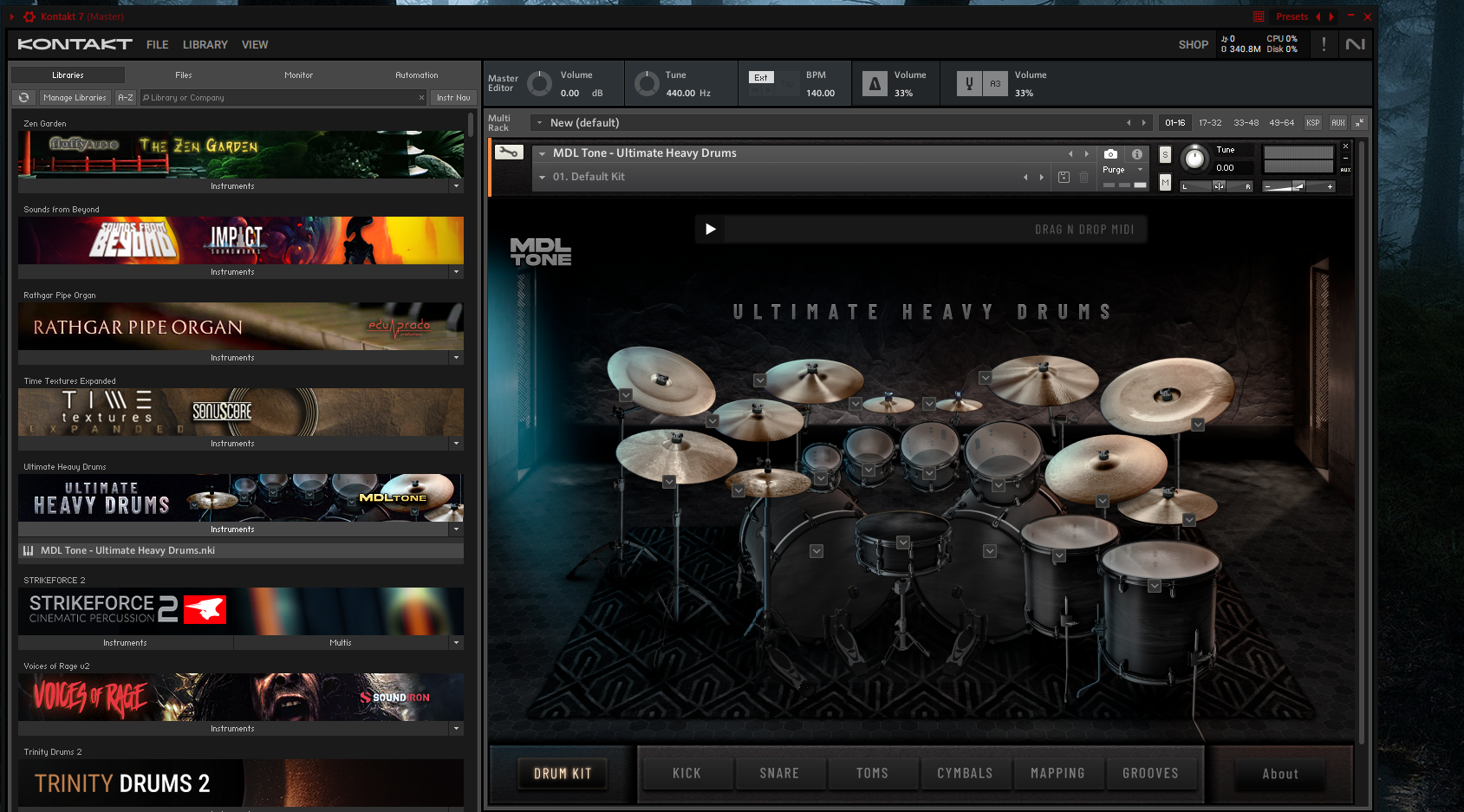Open the LIBRARY menu
The height and width of the screenshot is (812, 1464).
click(x=205, y=44)
